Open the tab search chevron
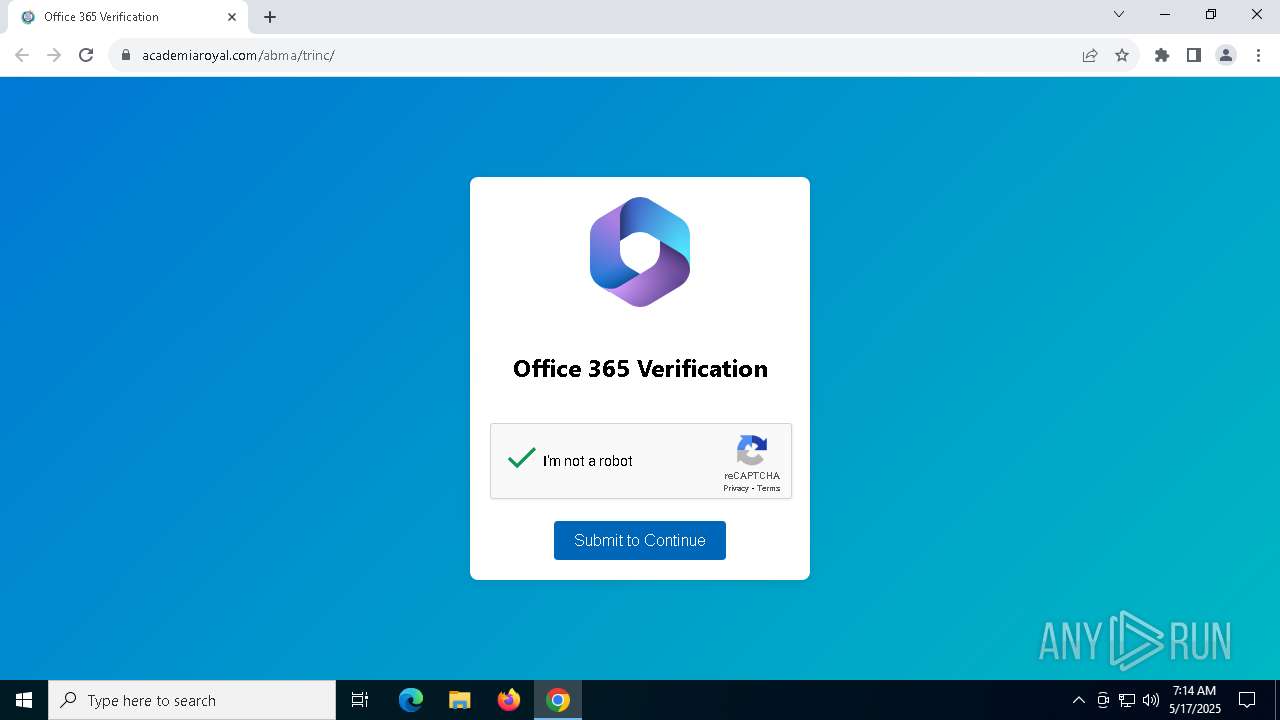The image size is (1280, 720). point(1119,14)
